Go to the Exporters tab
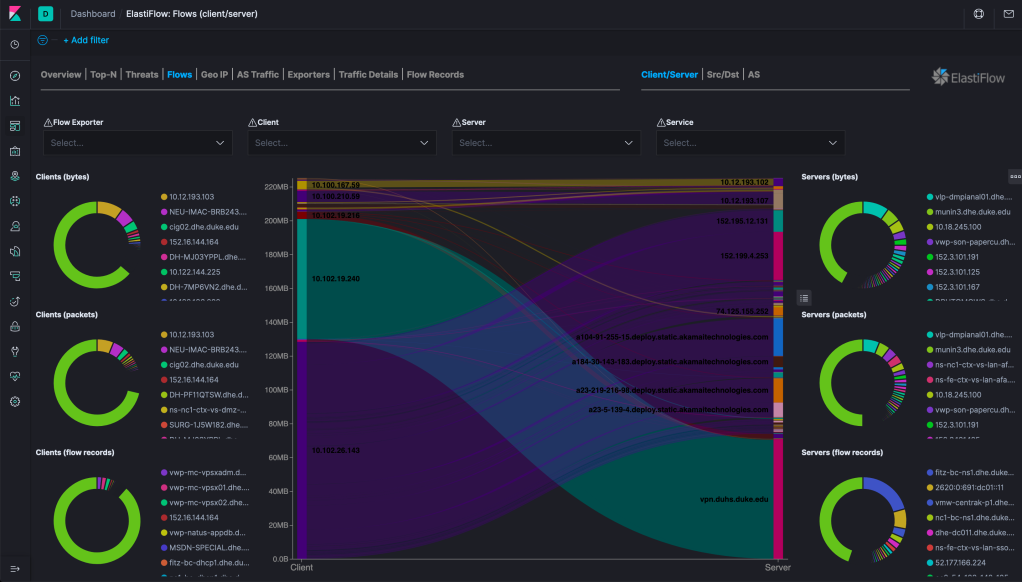Viewport: 1022px width, 582px height. coord(308,75)
